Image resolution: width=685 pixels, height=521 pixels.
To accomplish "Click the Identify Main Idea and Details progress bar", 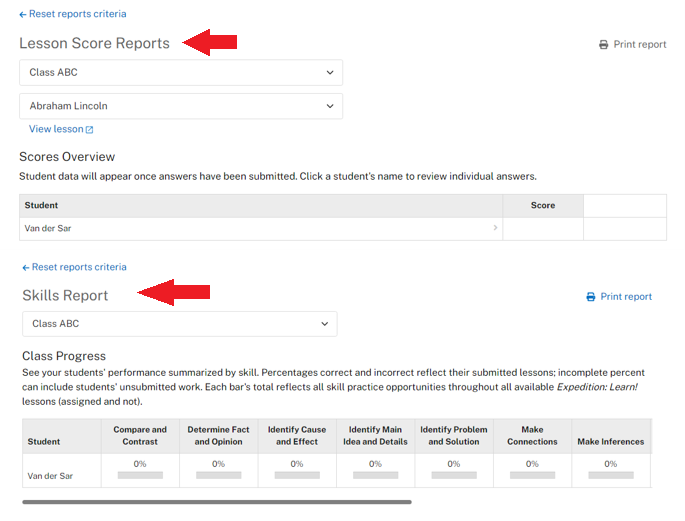I will [375, 475].
